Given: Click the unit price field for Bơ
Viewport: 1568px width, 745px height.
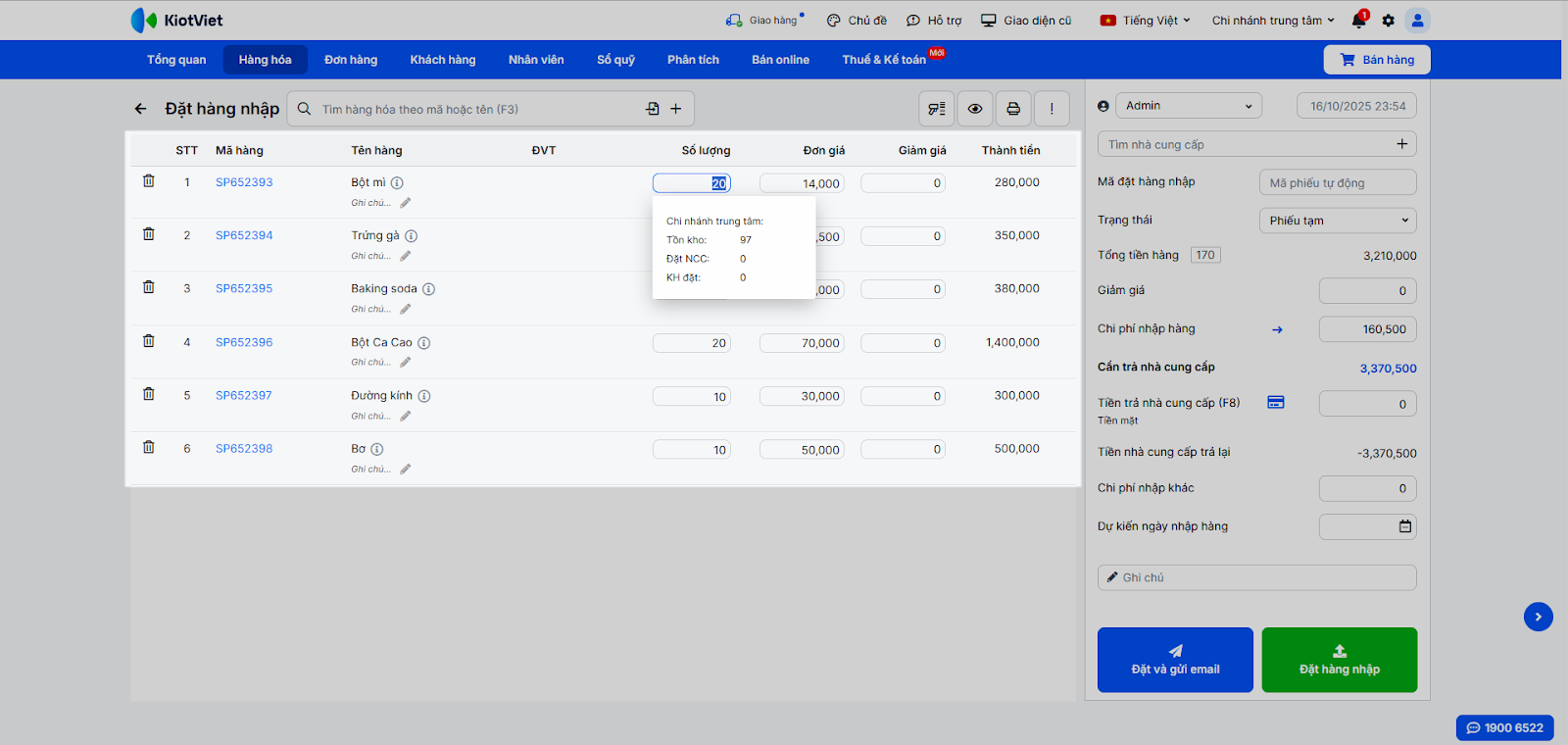Looking at the screenshot, I should [802, 450].
